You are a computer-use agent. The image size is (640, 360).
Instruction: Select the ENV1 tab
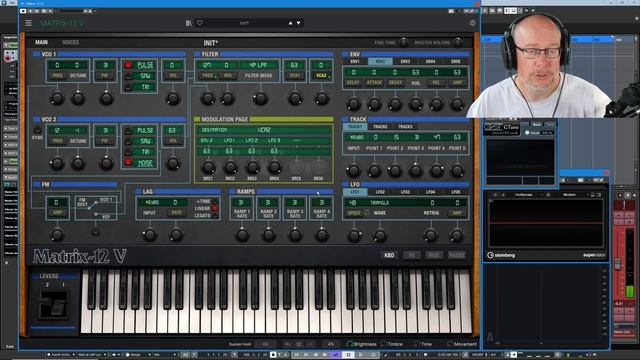point(355,62)
